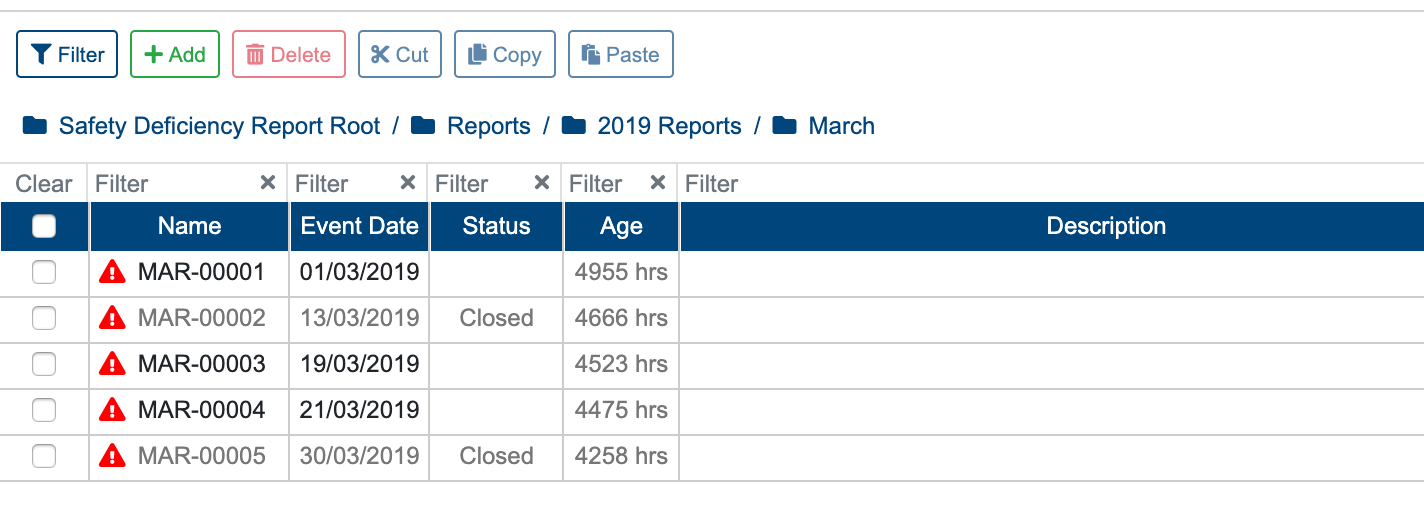Image resolution: width=1424 pixels, height=518 pixels.
Task: Open report MAR-00003
Action: click(202, 364)
